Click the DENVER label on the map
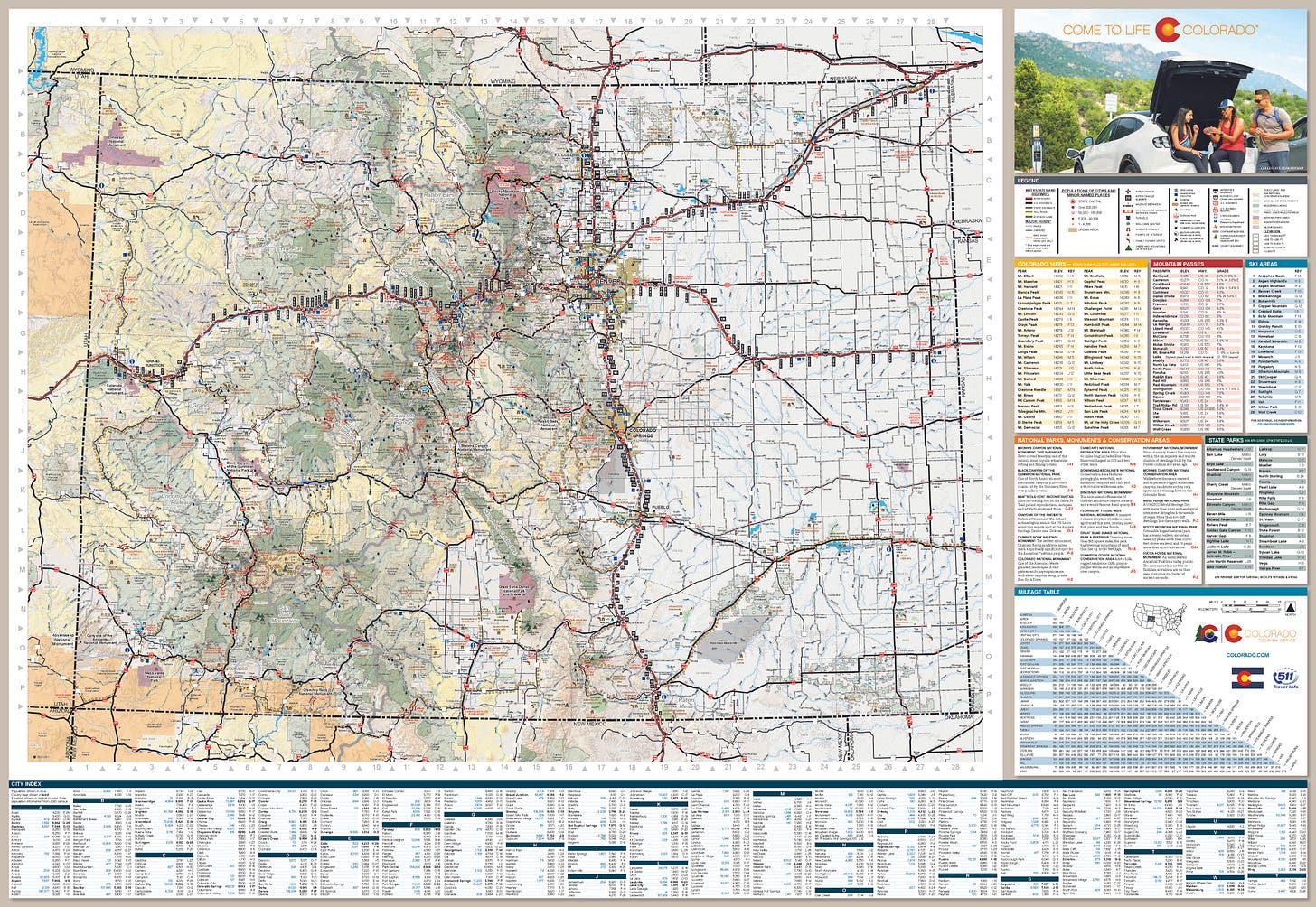The width and height of the screenshot is (1316, 907). point(607,282)
